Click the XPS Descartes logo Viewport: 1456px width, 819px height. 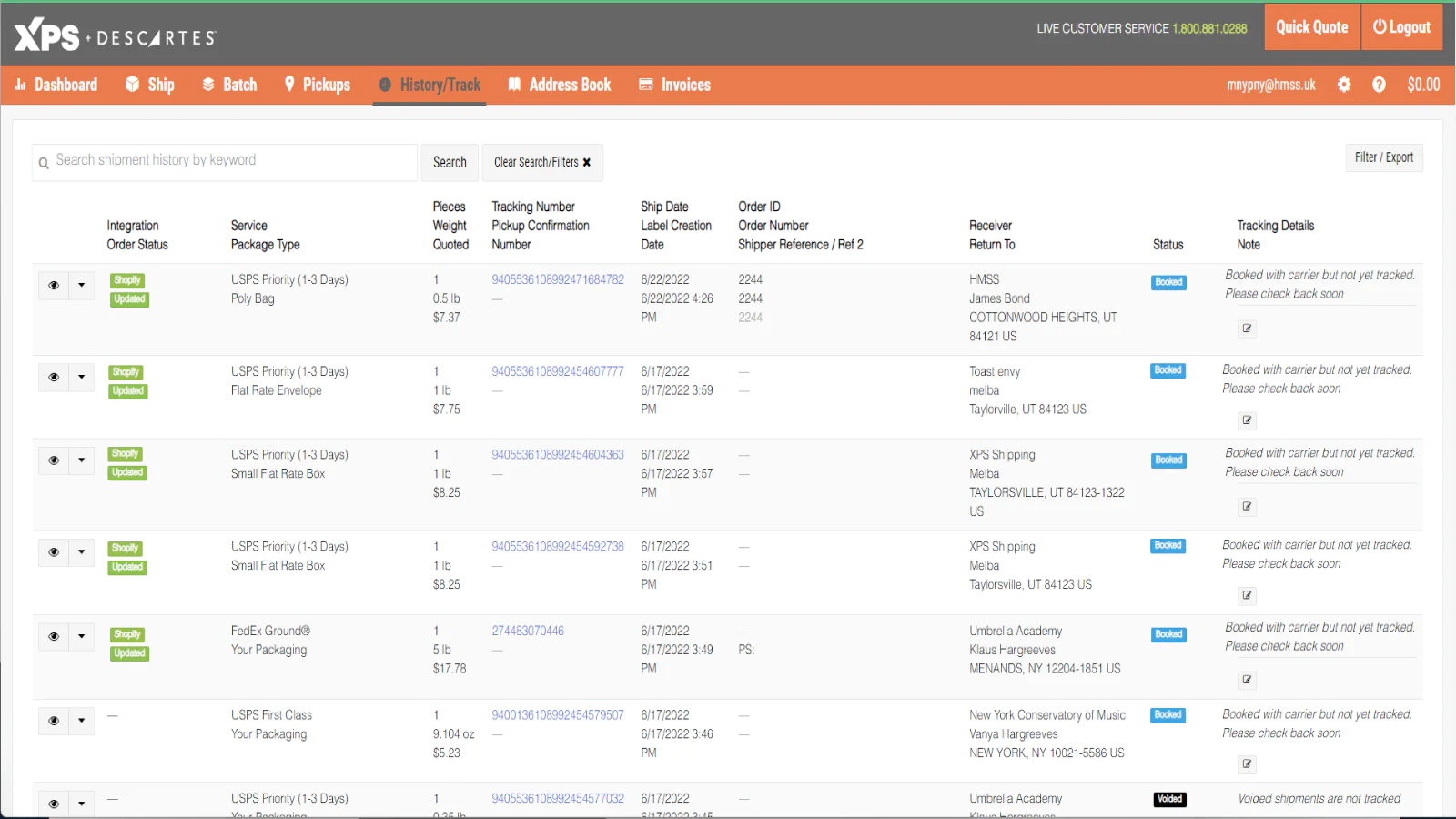click(x=116, y=35)
